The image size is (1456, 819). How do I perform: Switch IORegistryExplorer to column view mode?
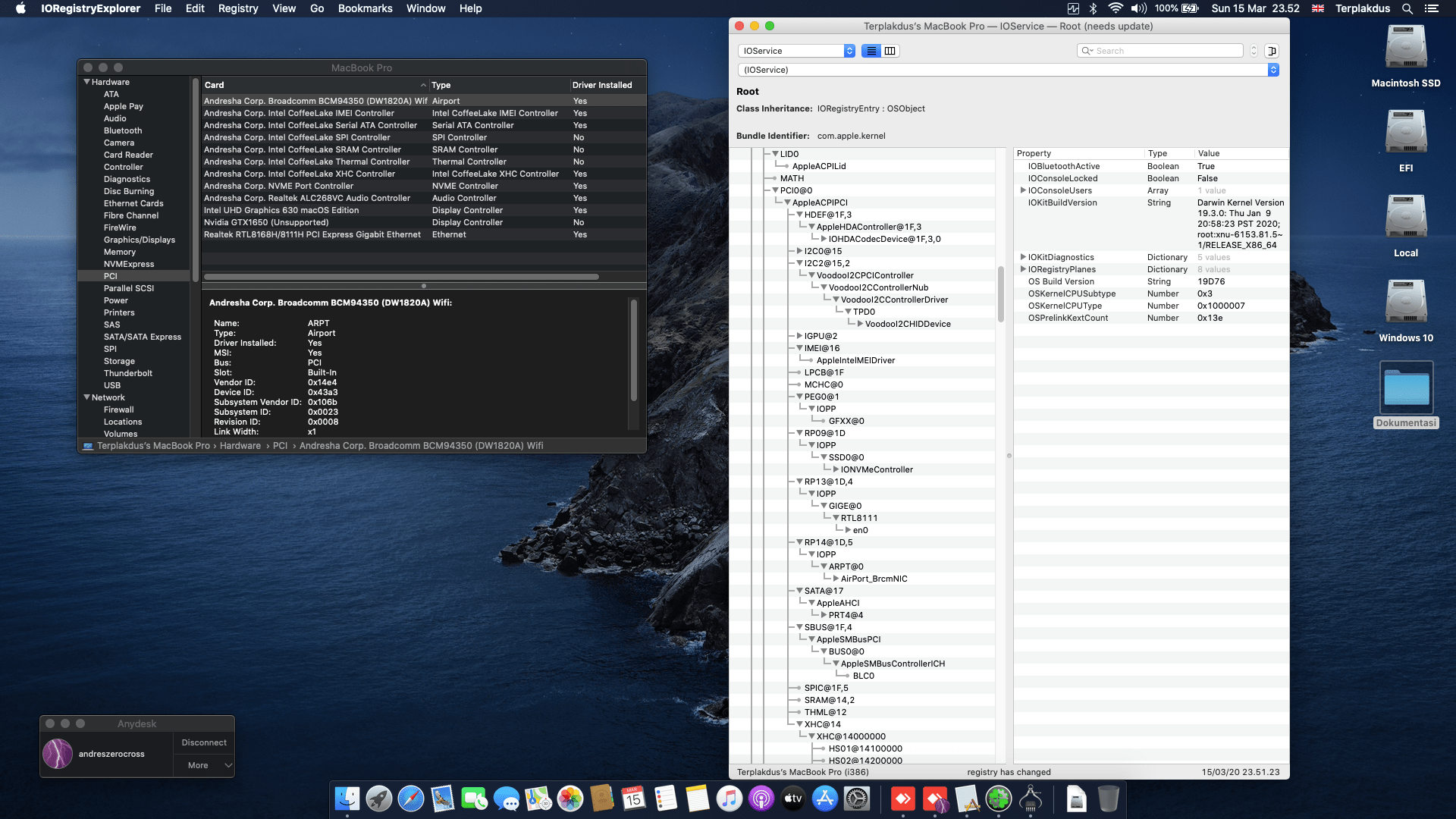pos(890,51)
